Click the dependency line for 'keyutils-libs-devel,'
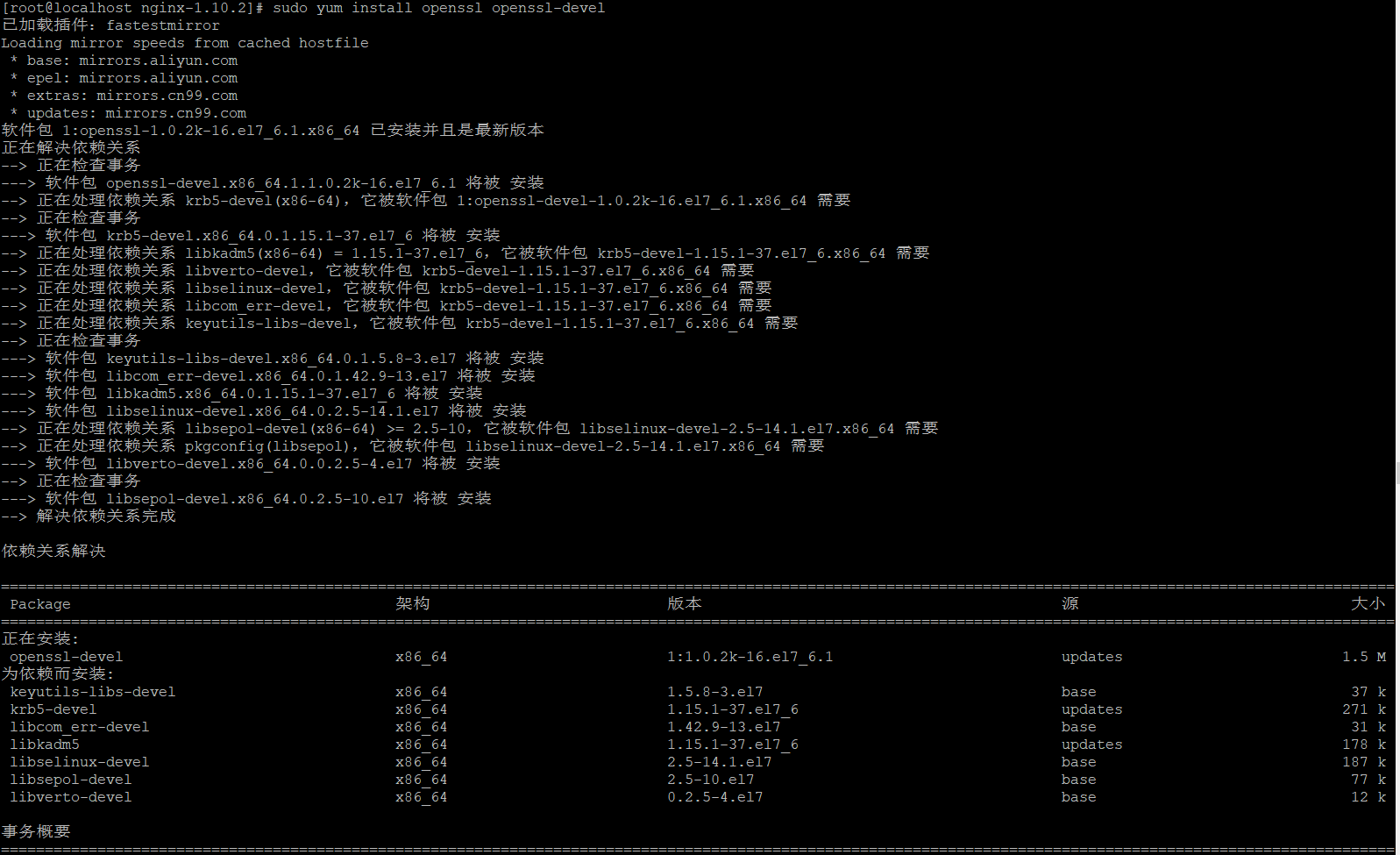The width and height of the screenshot is (1400, 855). (x=400, y=323)
